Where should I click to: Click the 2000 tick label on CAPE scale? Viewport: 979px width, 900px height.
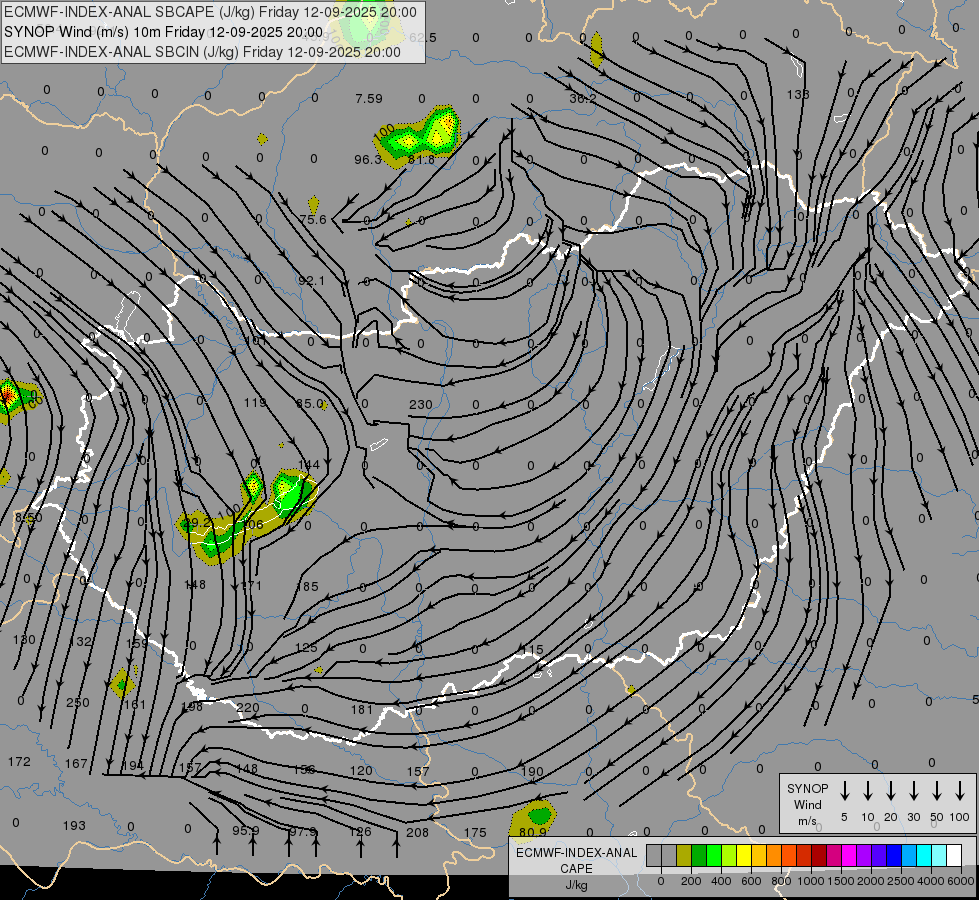871,881
